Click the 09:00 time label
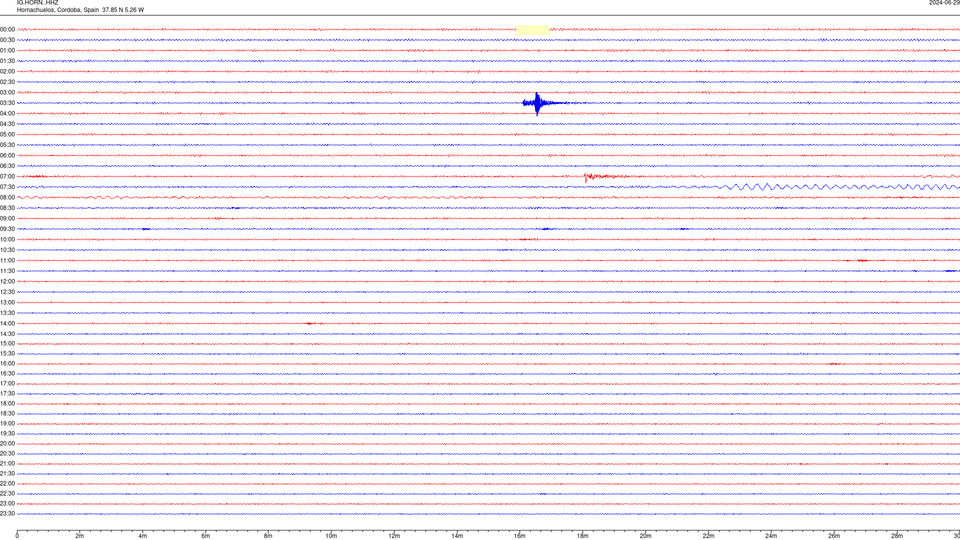 (x=7, y=219)
